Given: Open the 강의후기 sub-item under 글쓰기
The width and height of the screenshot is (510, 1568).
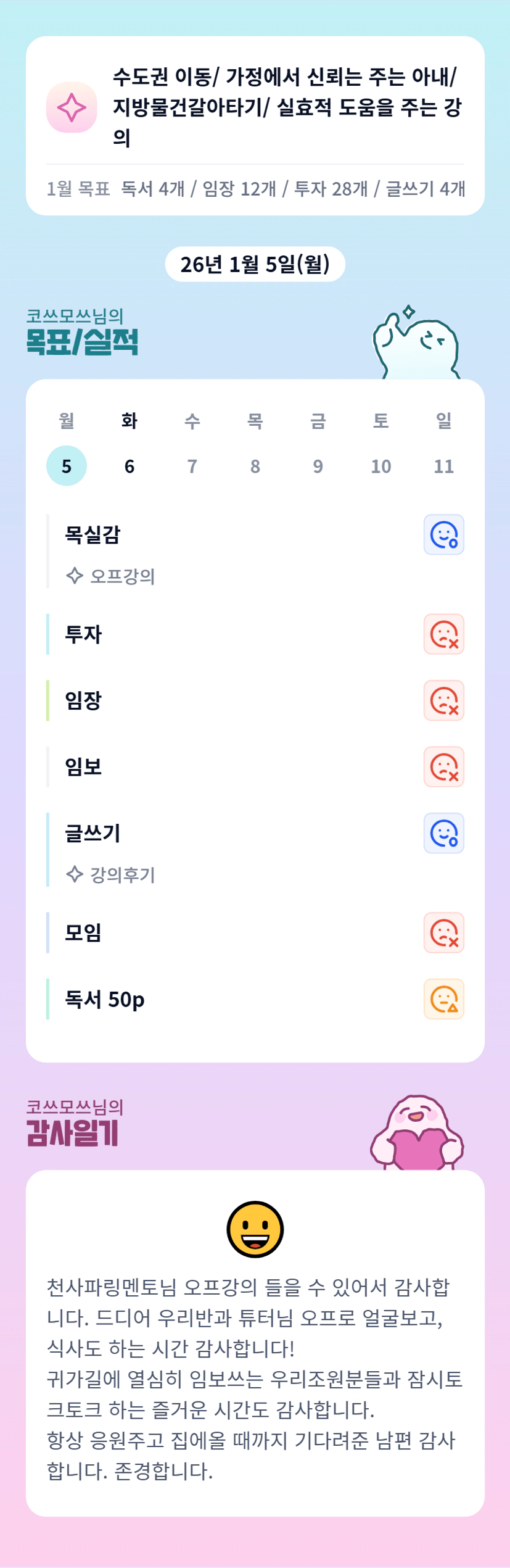Looking at the screenshot, I should (x=122, y=874).
